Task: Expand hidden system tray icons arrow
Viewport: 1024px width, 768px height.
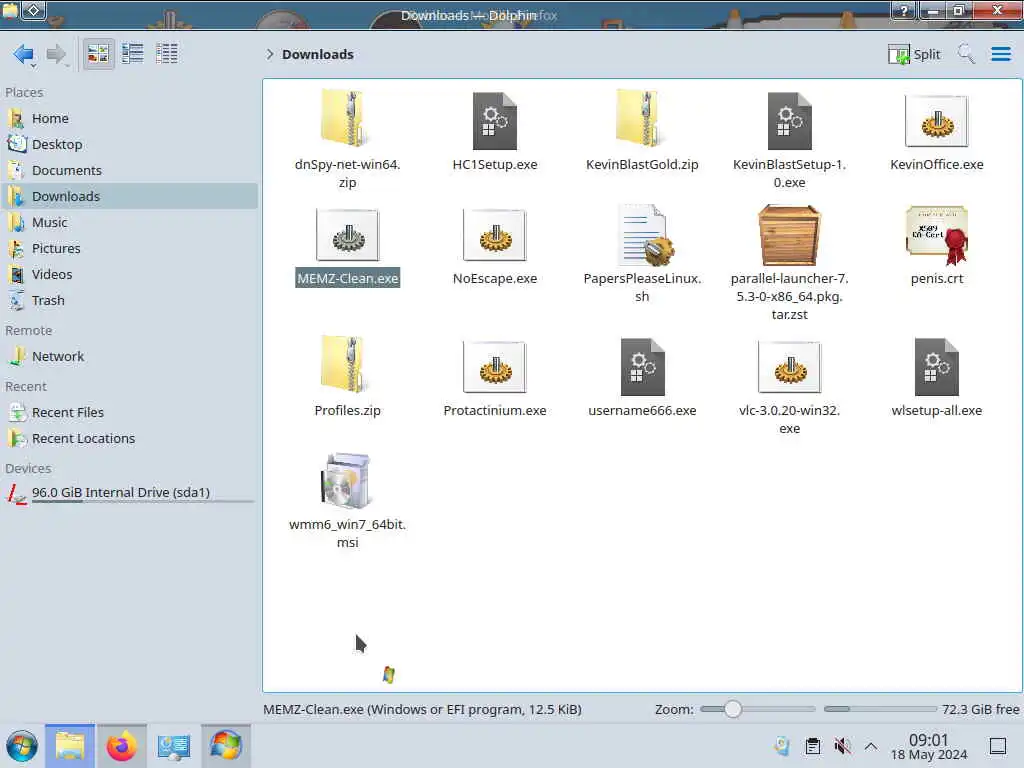Action: pyautogui.click(x=871, y=746)
